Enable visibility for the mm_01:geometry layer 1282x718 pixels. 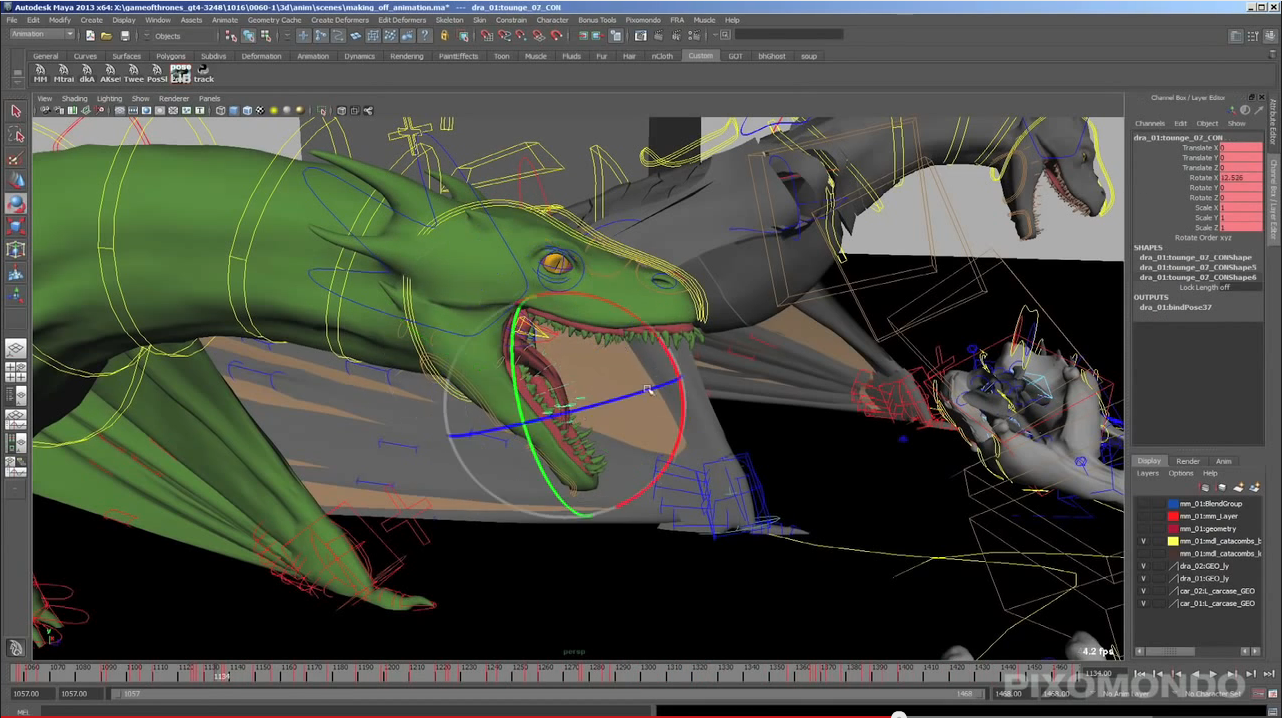[1141, 528]
